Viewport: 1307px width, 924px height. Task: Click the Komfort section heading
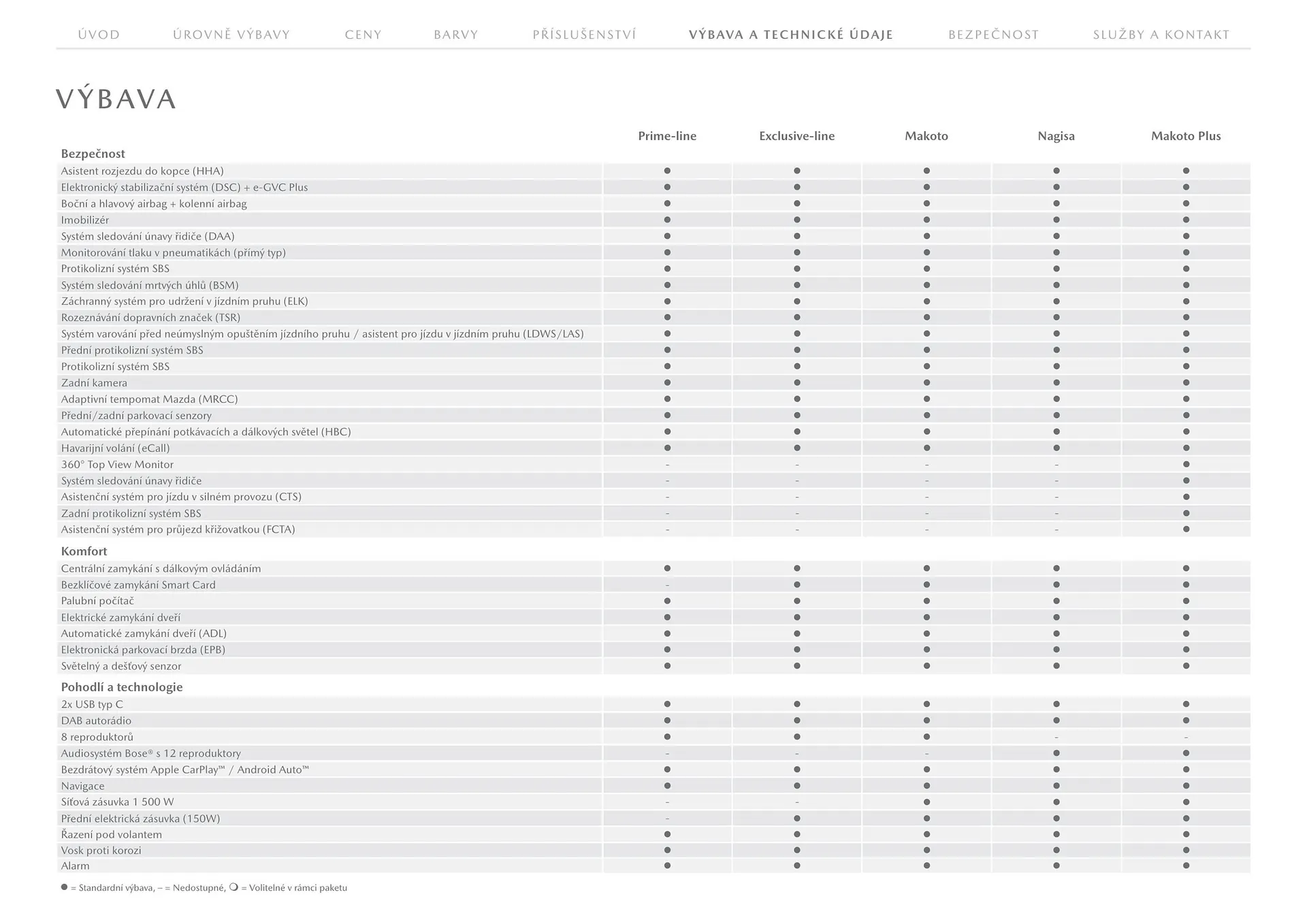84,551
